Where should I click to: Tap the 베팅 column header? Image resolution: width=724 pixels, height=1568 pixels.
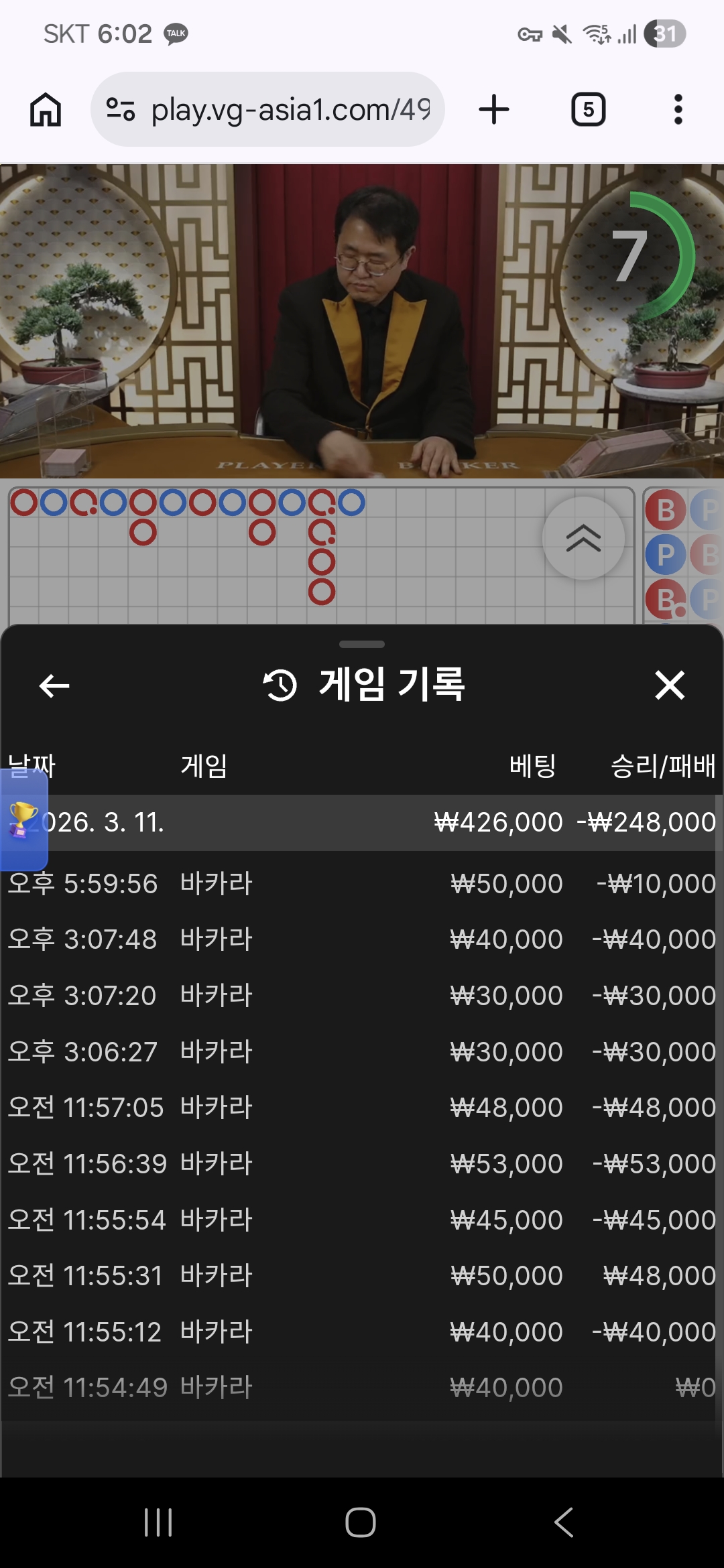click(x=533, y=765)
